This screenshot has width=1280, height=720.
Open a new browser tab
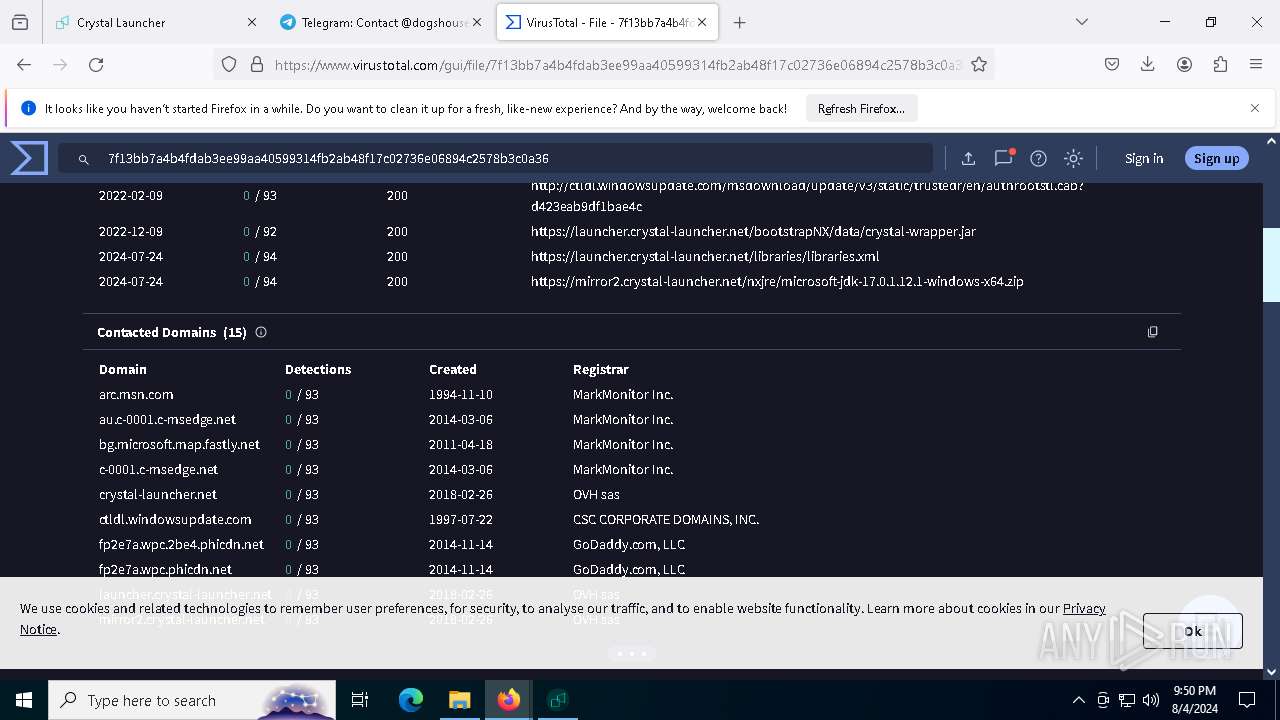tap(739, 22)
